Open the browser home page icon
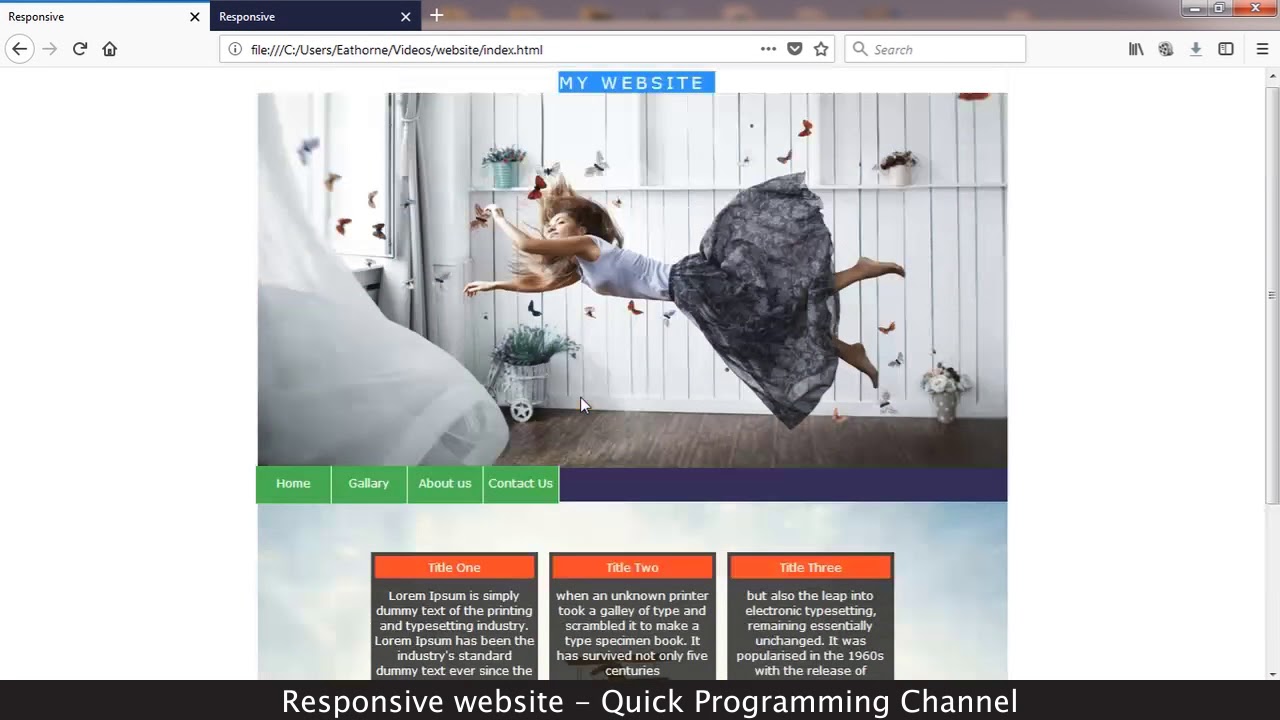The height and width of the screenshot is (720, 1280). (110, 49)
